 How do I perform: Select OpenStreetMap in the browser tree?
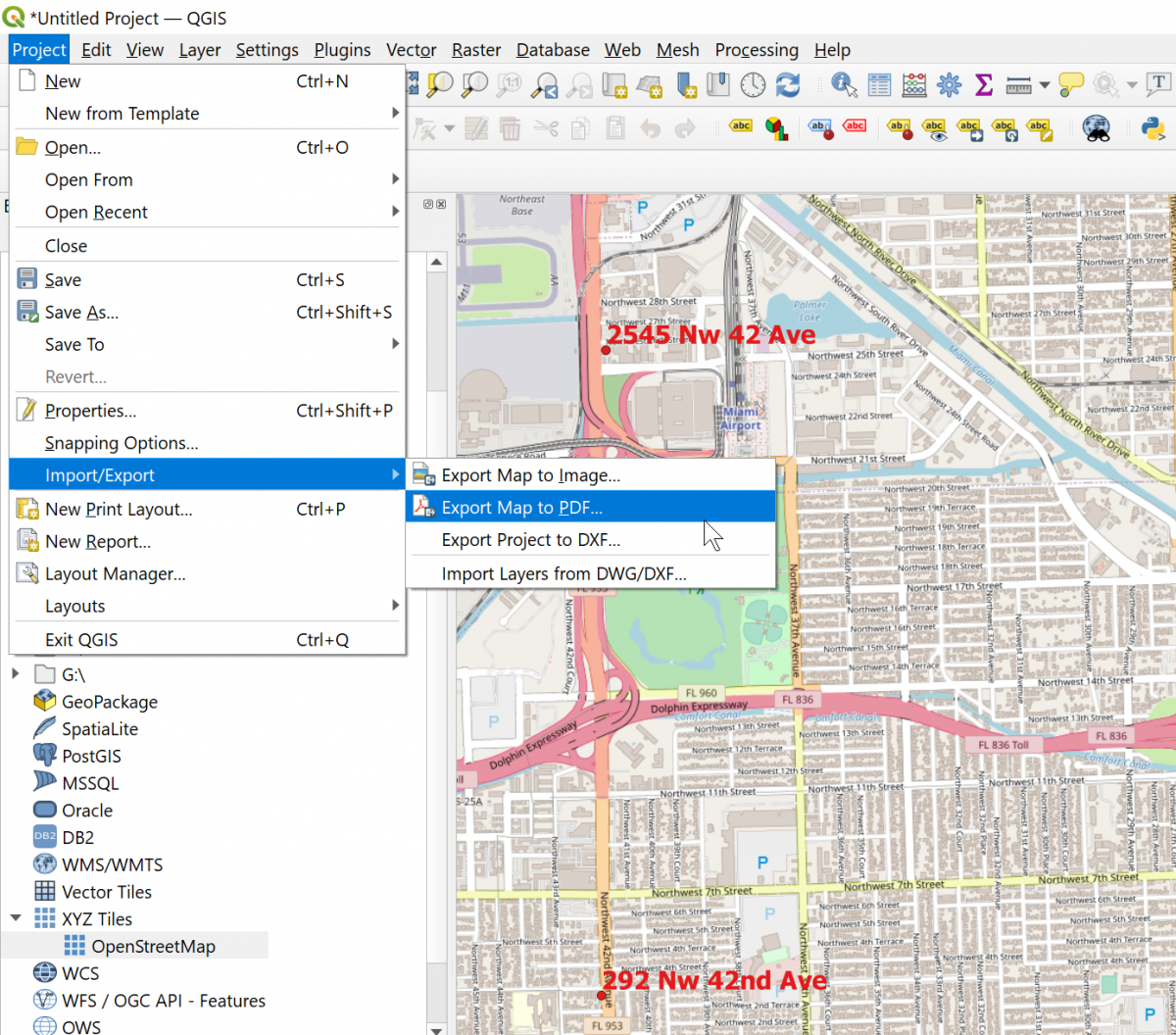153,946
